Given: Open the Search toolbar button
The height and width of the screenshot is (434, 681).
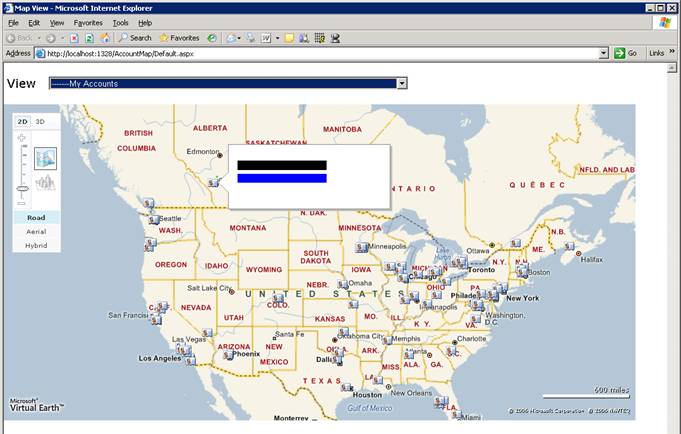Looking at the screenshot, I should coord(135,38).
